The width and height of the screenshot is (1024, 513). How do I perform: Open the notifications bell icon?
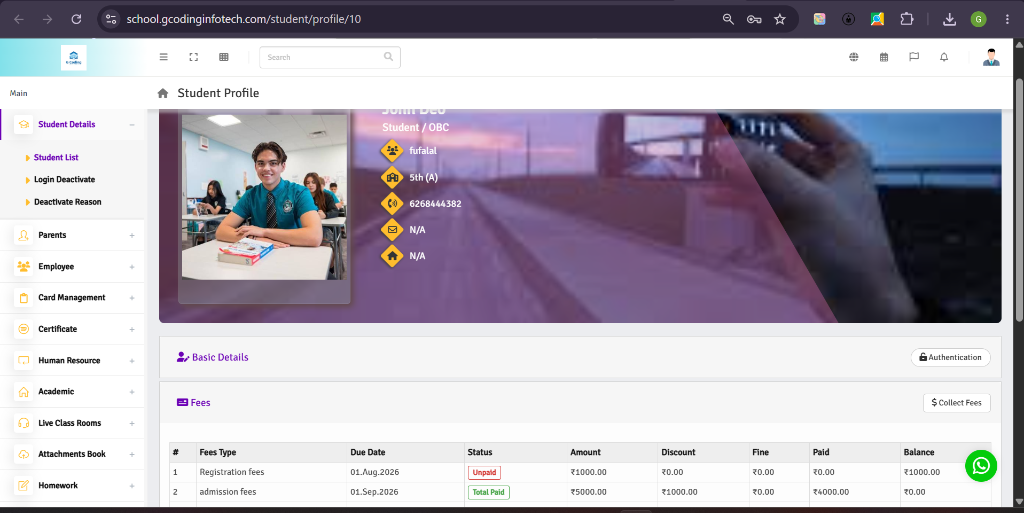click(x=944, y=57)
